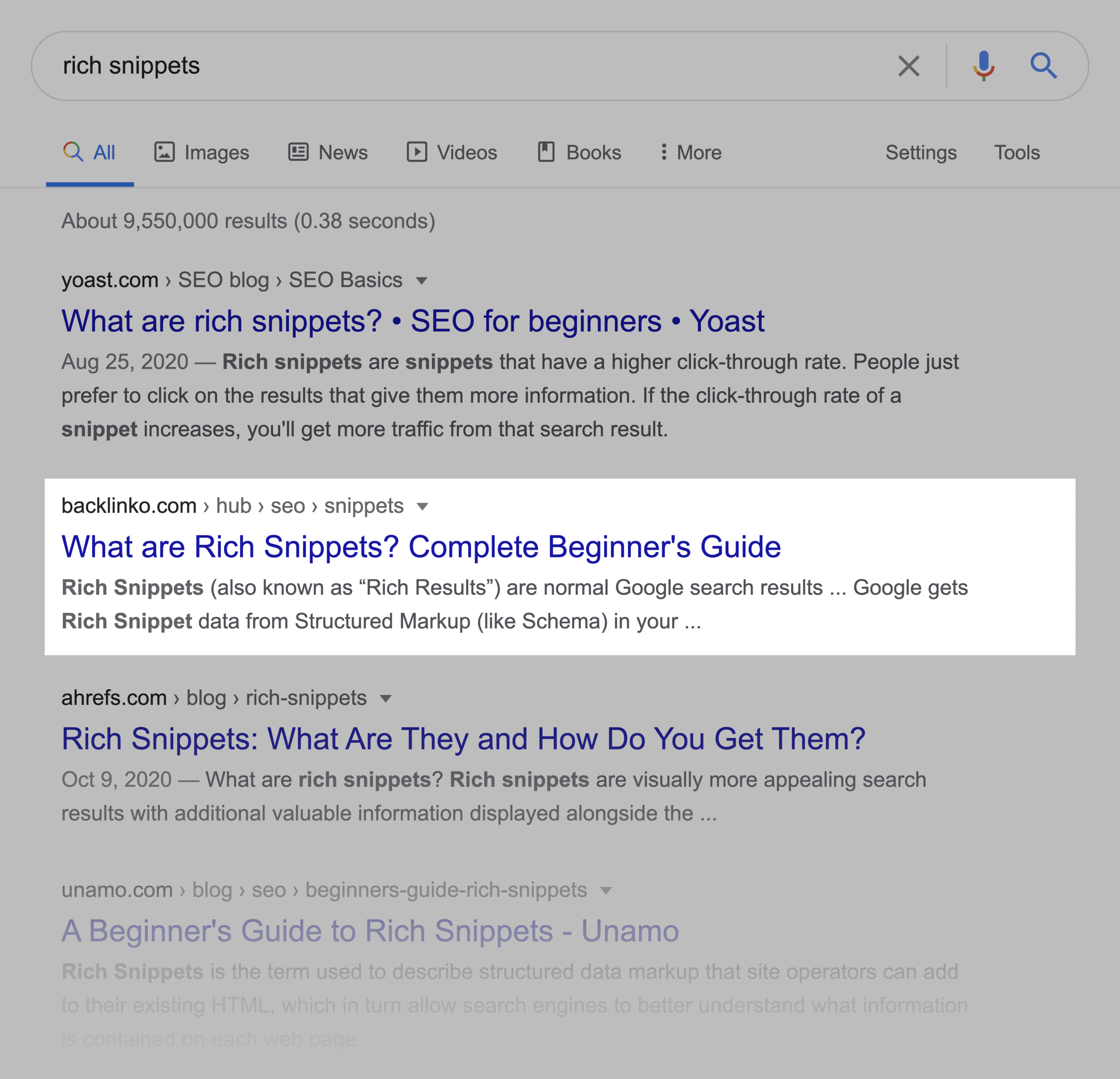The height and width of the screenshot is (1079, 1120).
Task: Click the Videos tab play icon
Action: pos(417,152)
